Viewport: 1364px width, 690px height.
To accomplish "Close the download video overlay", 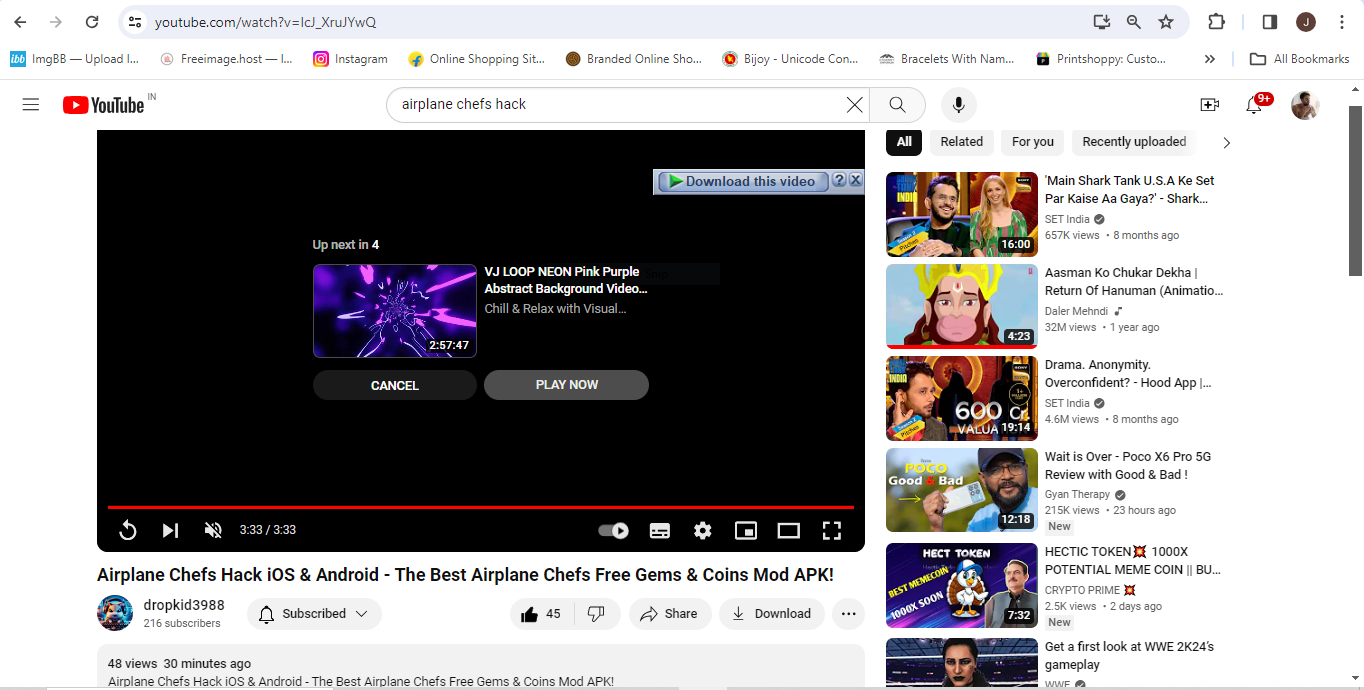I will 856,180.
